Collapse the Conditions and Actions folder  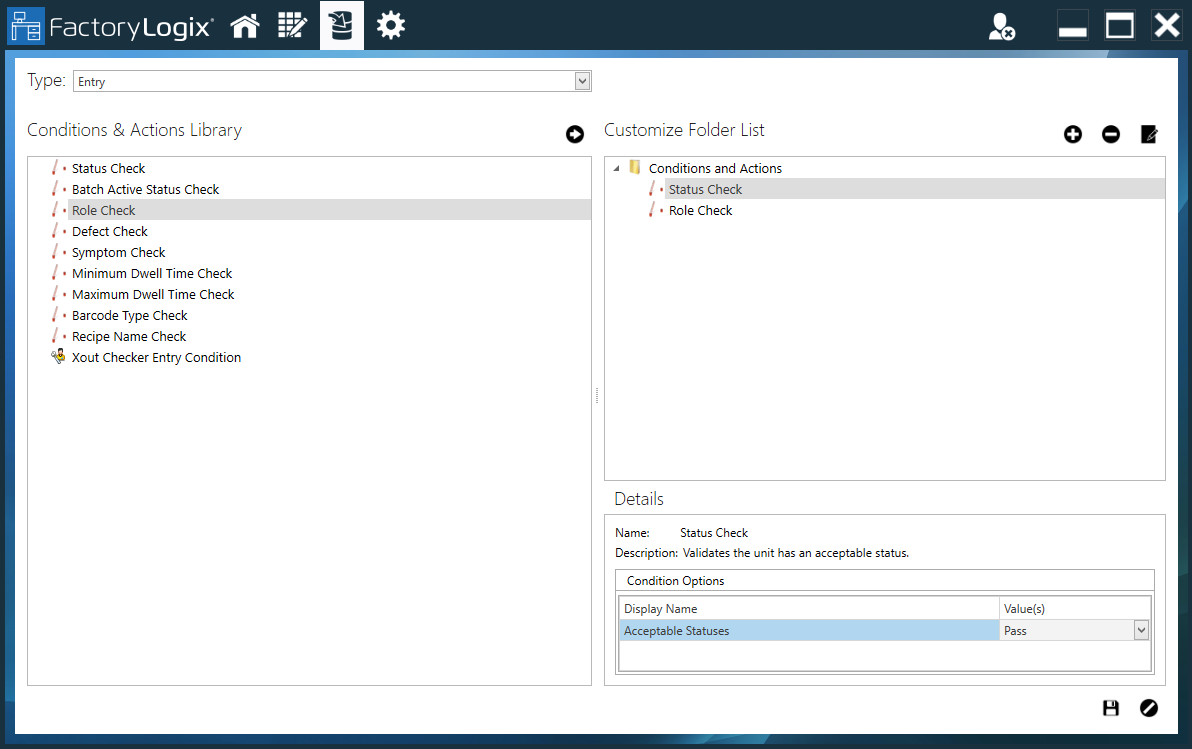[617, 168]
